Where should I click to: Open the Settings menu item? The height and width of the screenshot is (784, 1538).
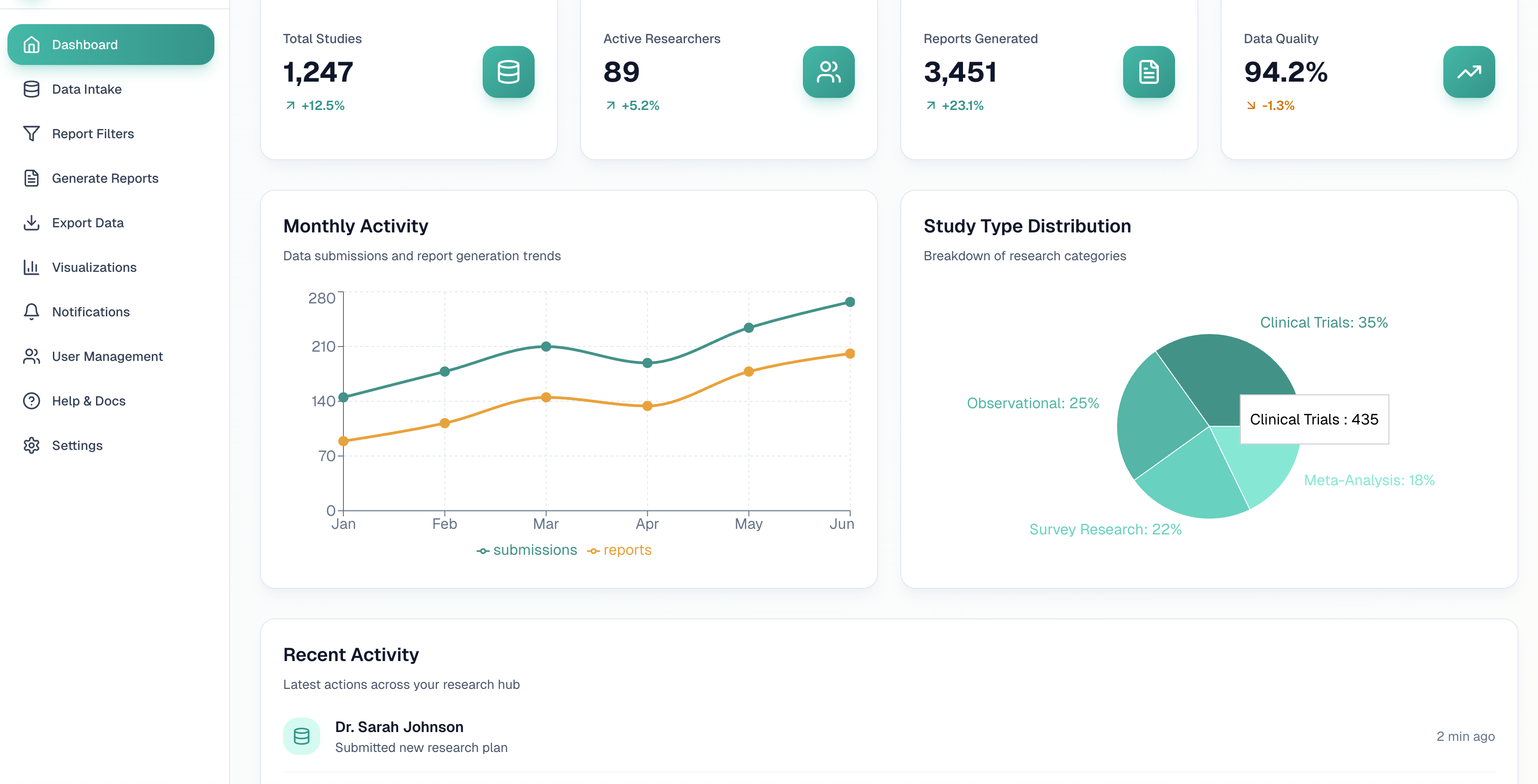point(77,445)
